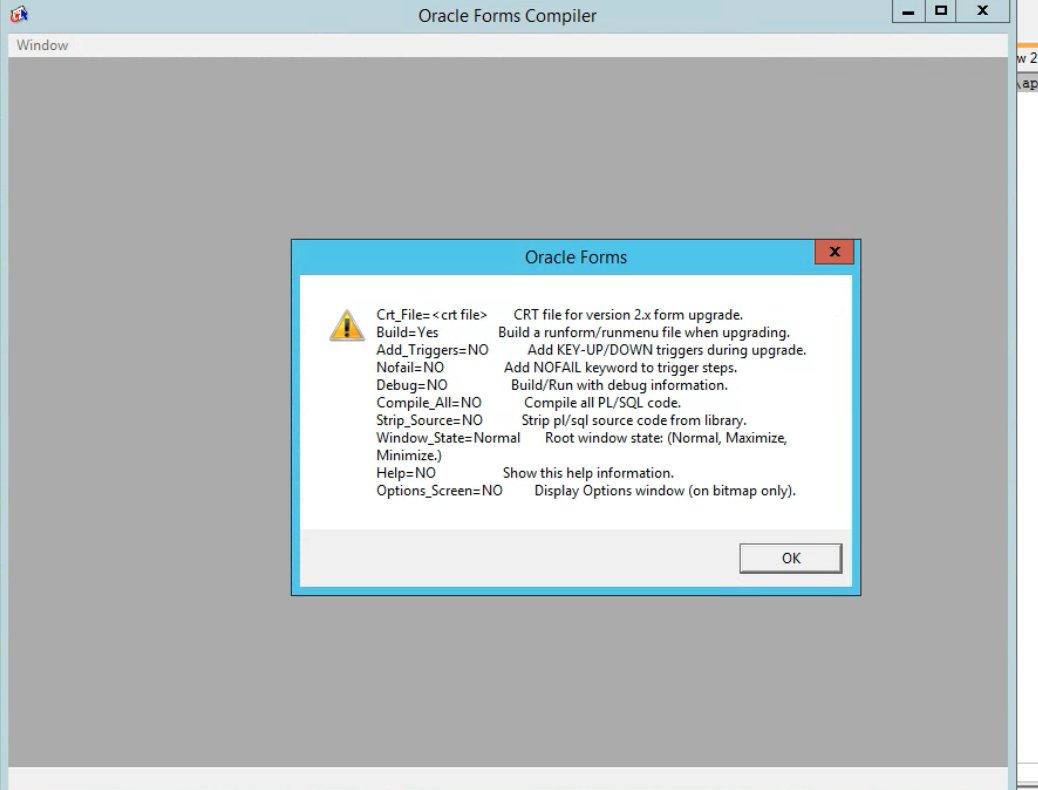Click the Crt_File=<crt file> help line

(431, 315)
